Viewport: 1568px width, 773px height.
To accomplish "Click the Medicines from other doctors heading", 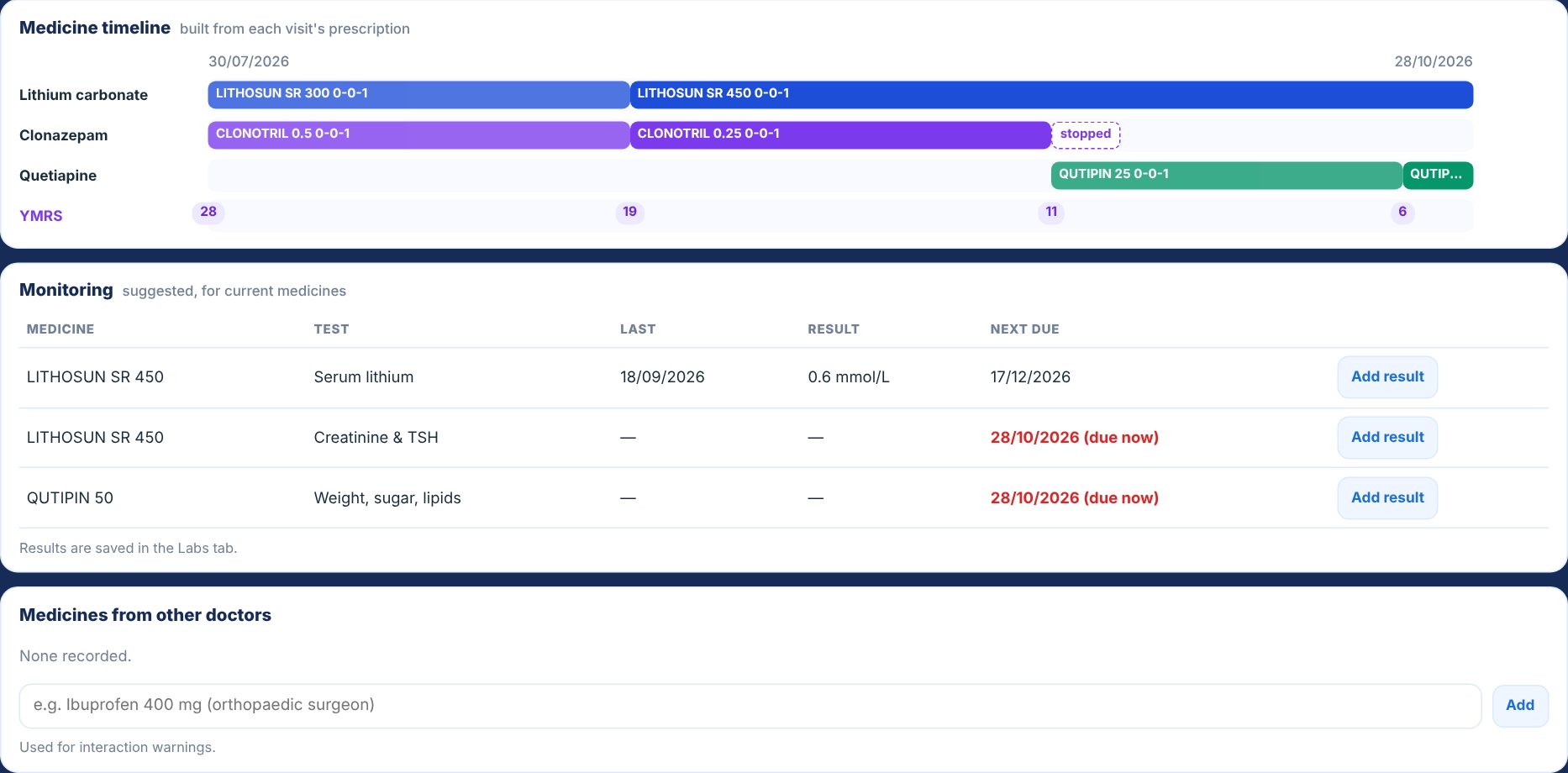I will click(x=145, y=615).
